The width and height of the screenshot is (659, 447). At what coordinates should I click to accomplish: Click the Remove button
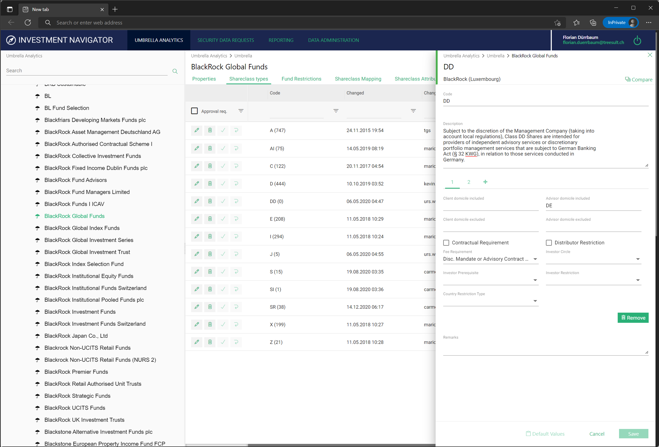(x=633, y=318)
